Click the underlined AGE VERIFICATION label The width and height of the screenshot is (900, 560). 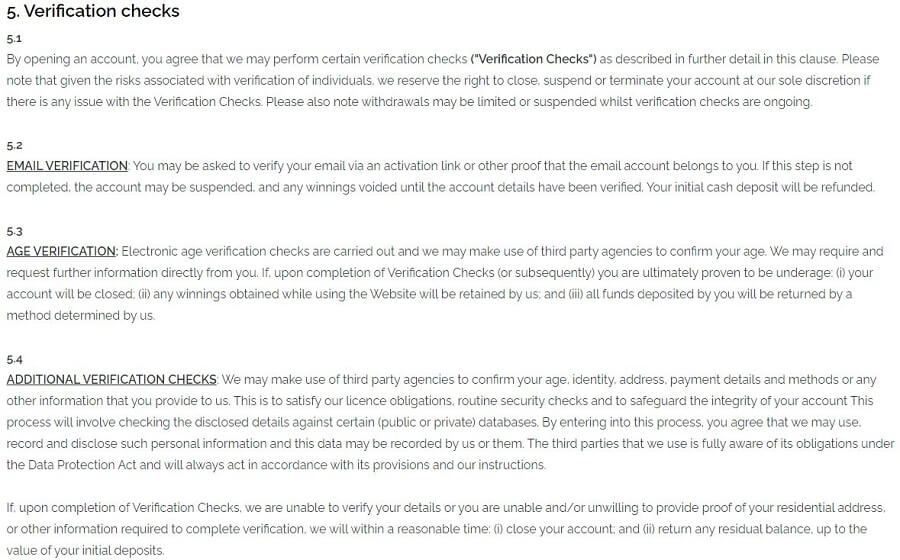coord(62,251)
